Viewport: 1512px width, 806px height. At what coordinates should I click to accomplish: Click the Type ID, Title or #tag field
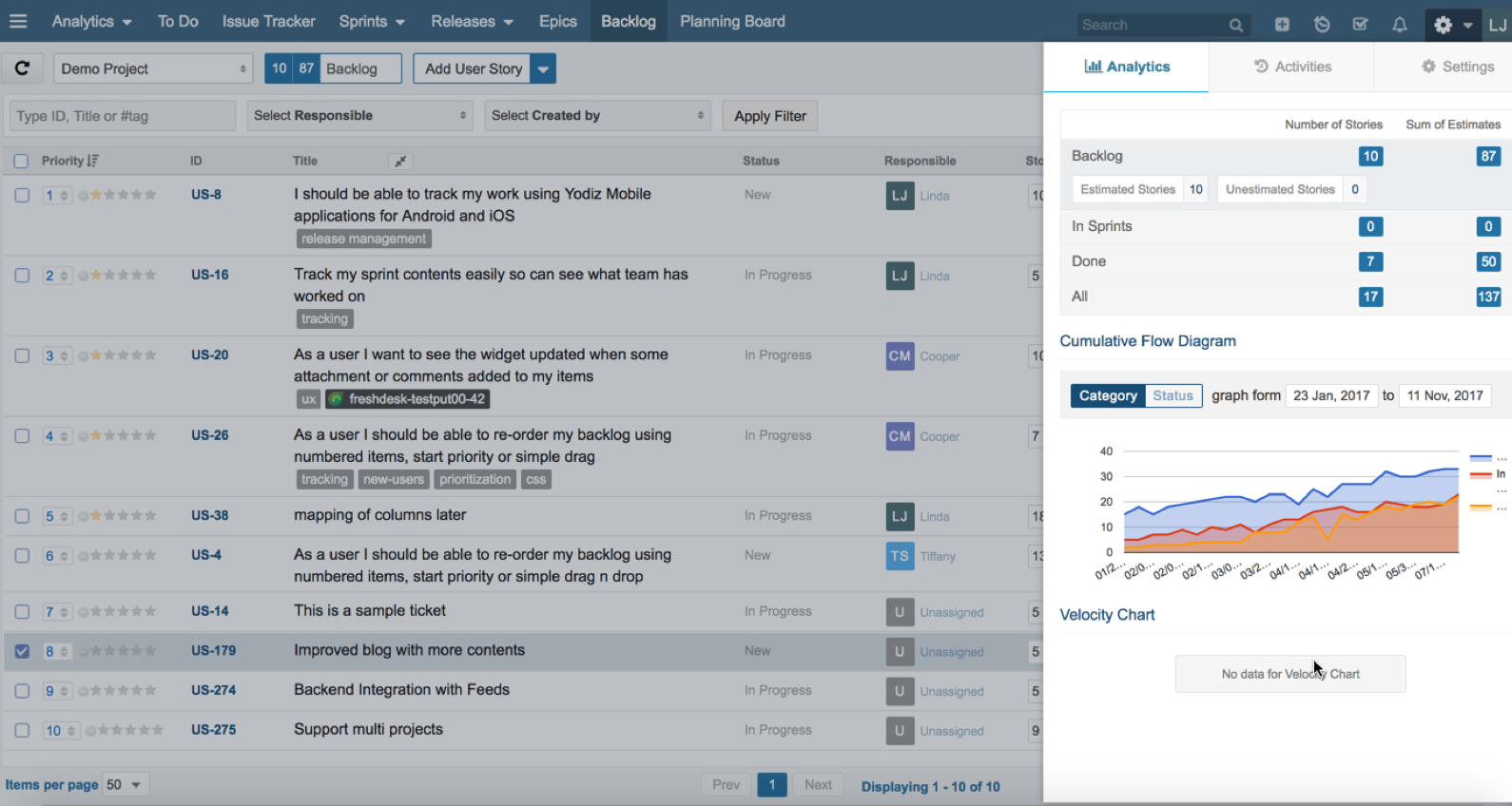(121, 116)
